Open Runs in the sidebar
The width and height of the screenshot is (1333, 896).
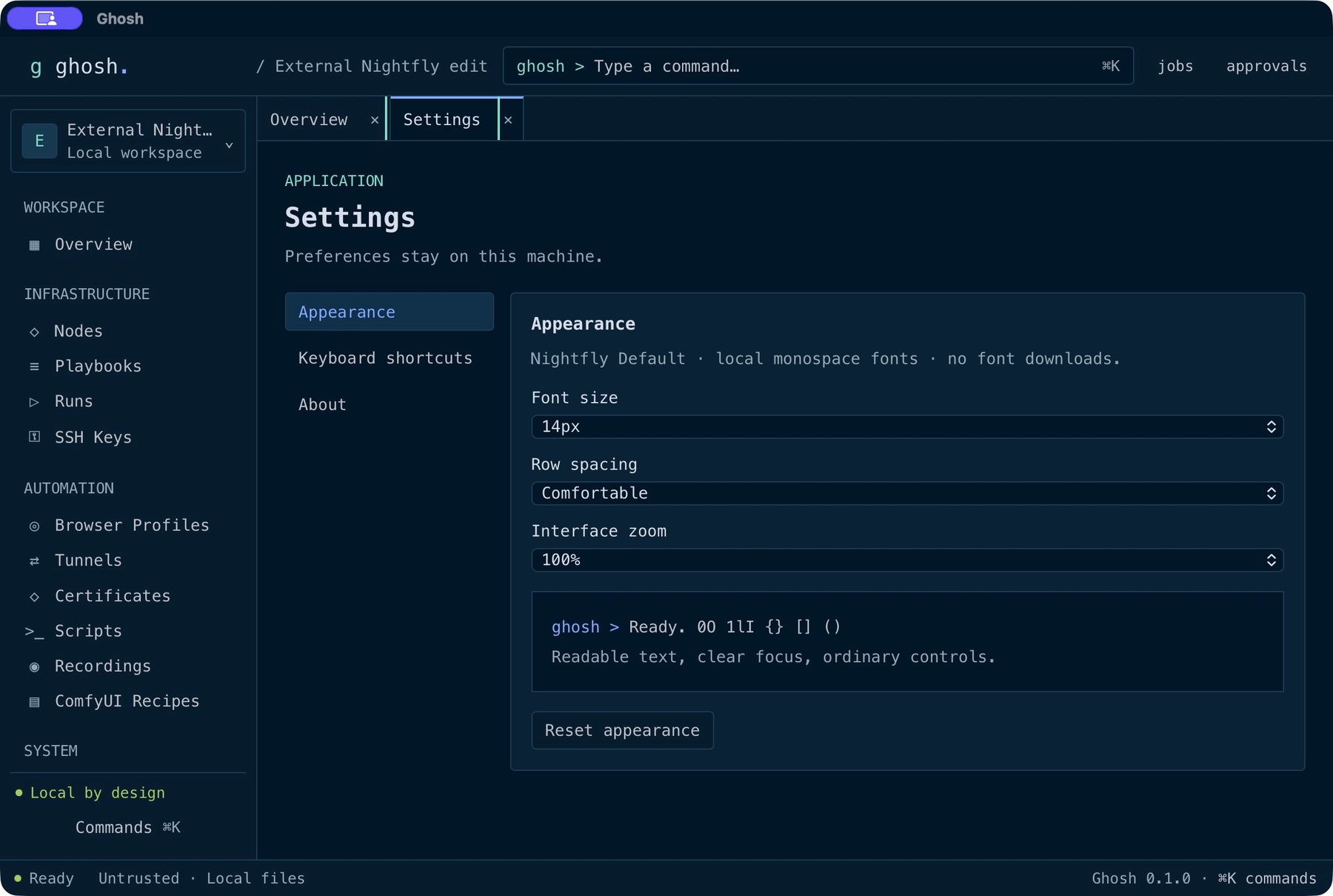click(128, 402)
